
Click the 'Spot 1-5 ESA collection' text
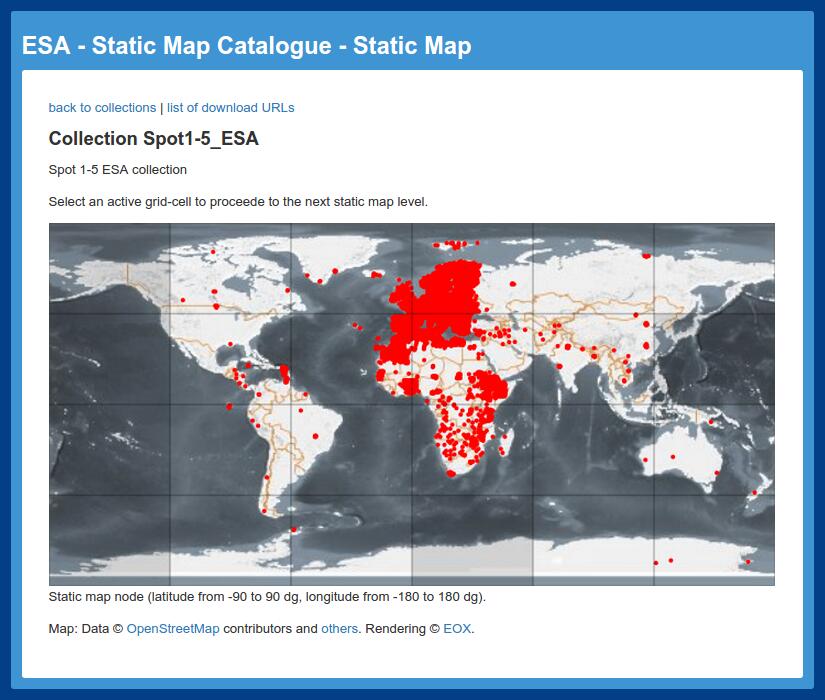[118, 169]
